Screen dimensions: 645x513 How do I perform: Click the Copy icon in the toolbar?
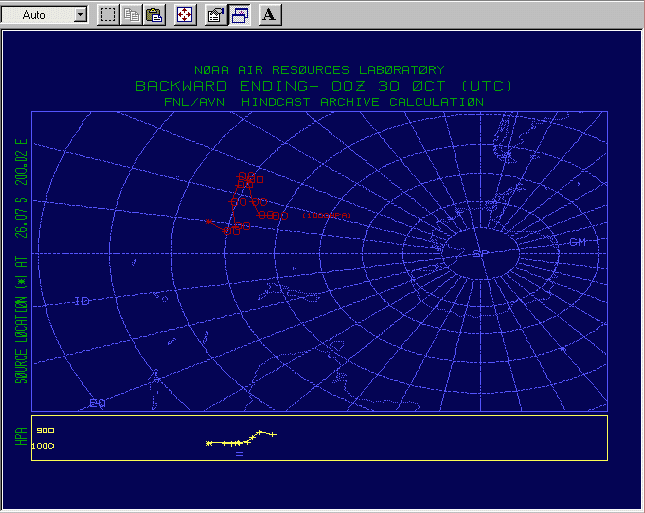131,15
